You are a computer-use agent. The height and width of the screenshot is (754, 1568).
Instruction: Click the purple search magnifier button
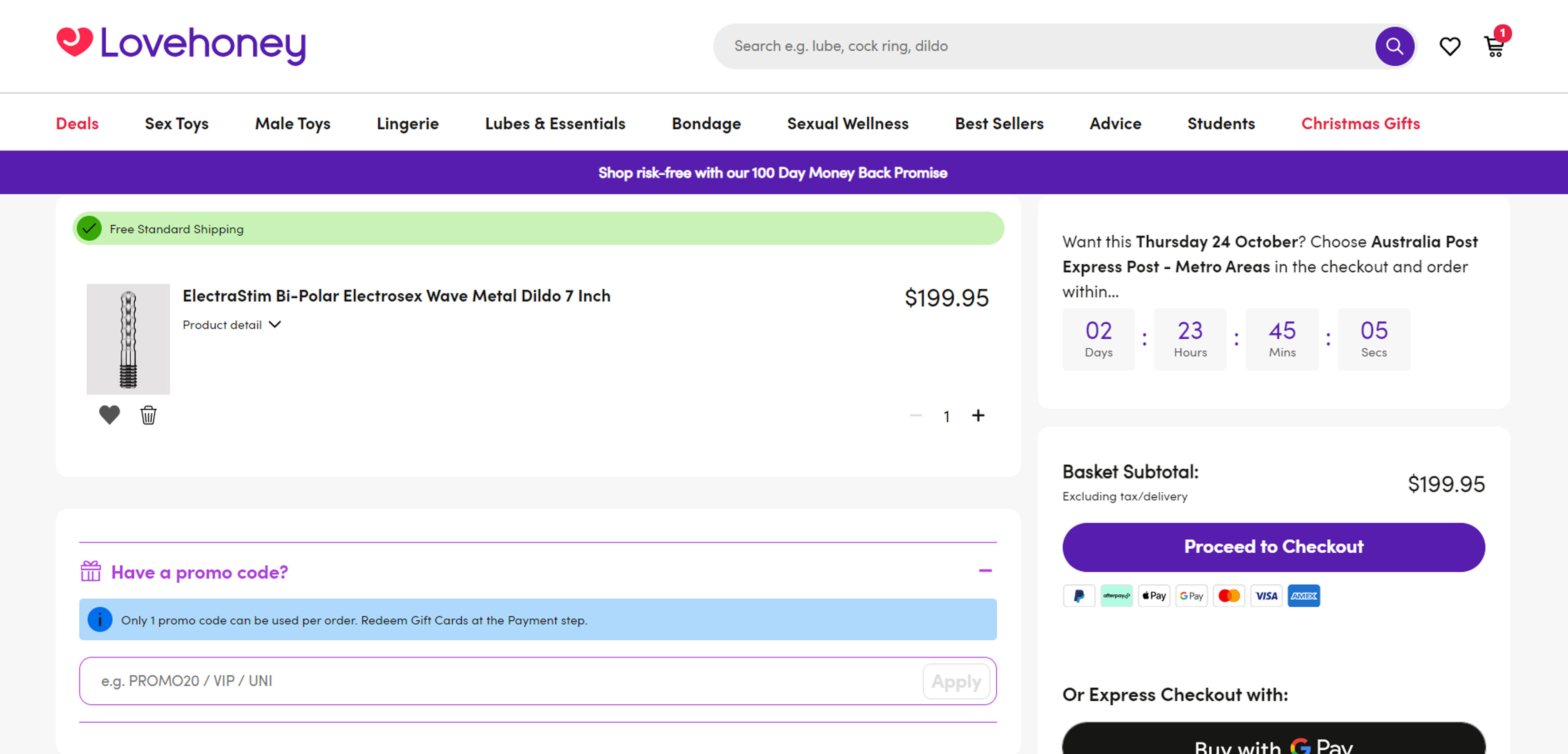[1394, 46]
